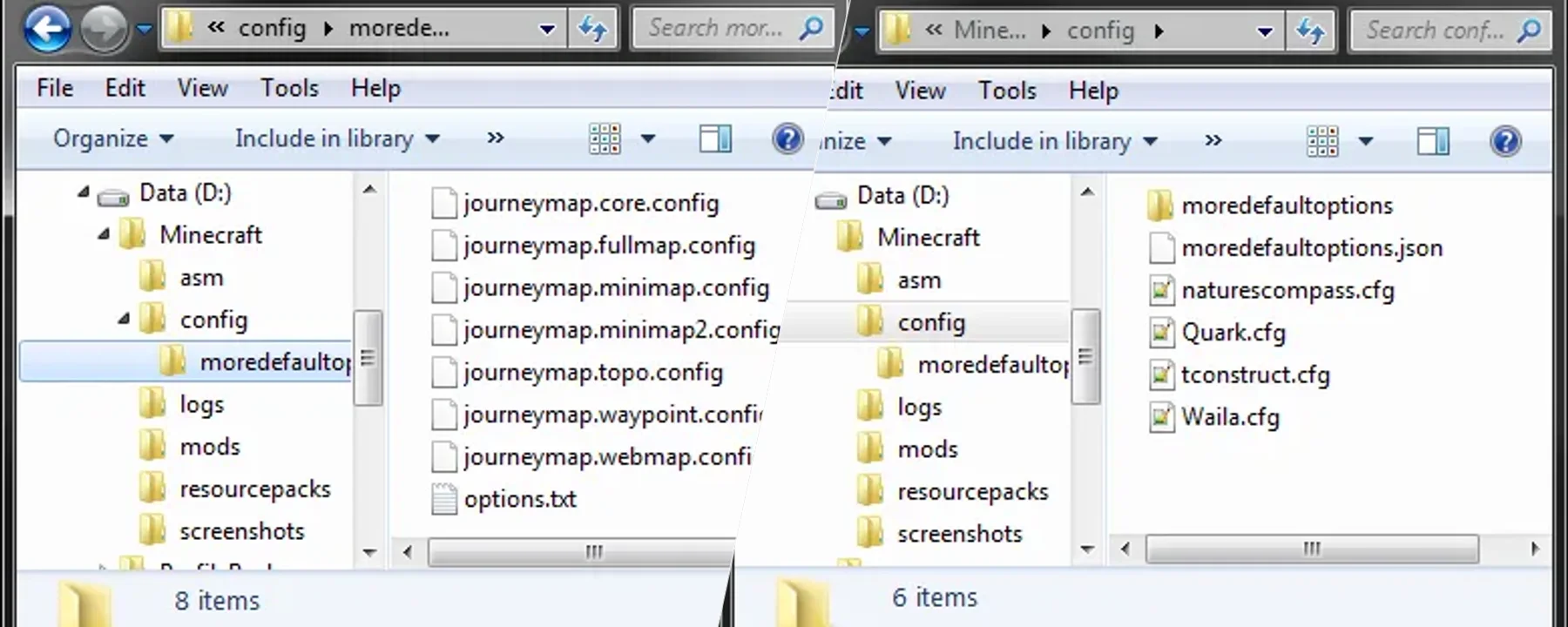Open the Tools menu in right window
The height and width of the screenshot is (627, 1568).
click(x=1007, y=91)
